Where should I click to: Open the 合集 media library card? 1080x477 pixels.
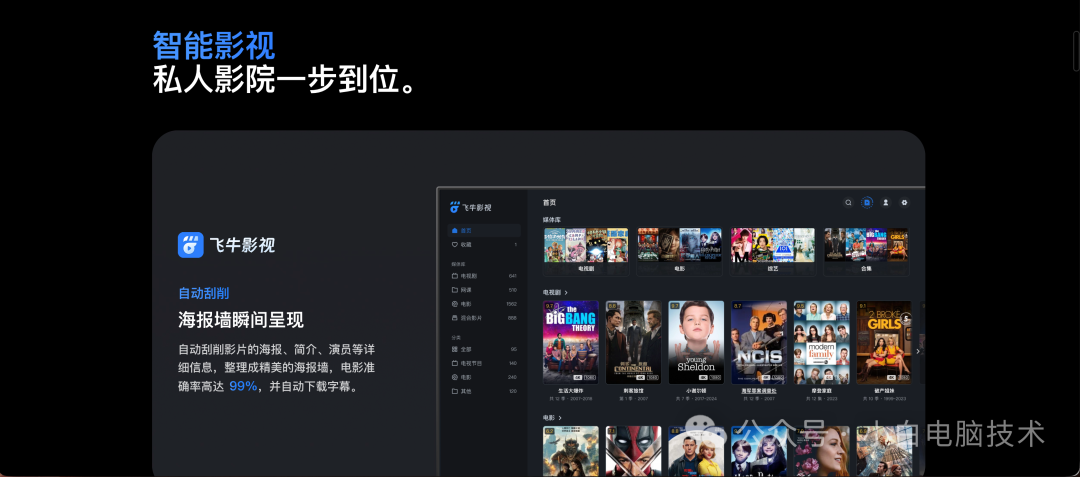[x=866, y=251]
